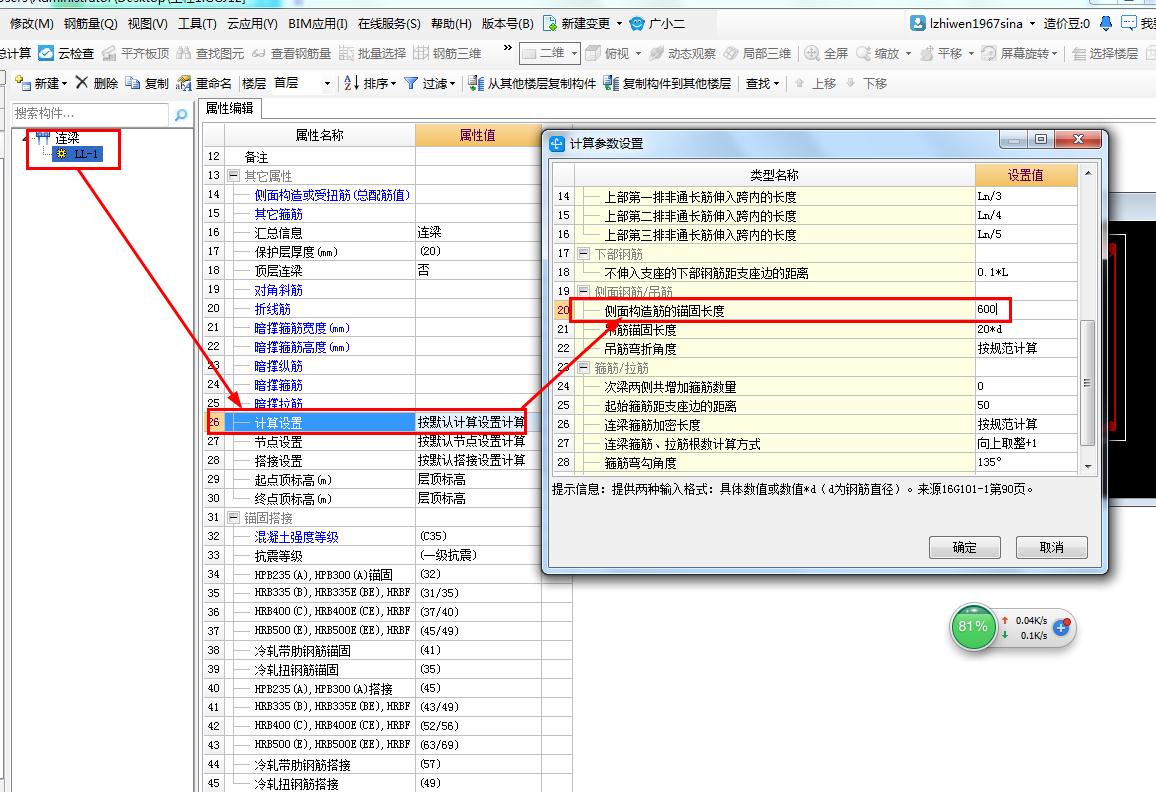1156x792 pixels.
Task: Click the blue plus on network widget
Action: coord(1062,628)
